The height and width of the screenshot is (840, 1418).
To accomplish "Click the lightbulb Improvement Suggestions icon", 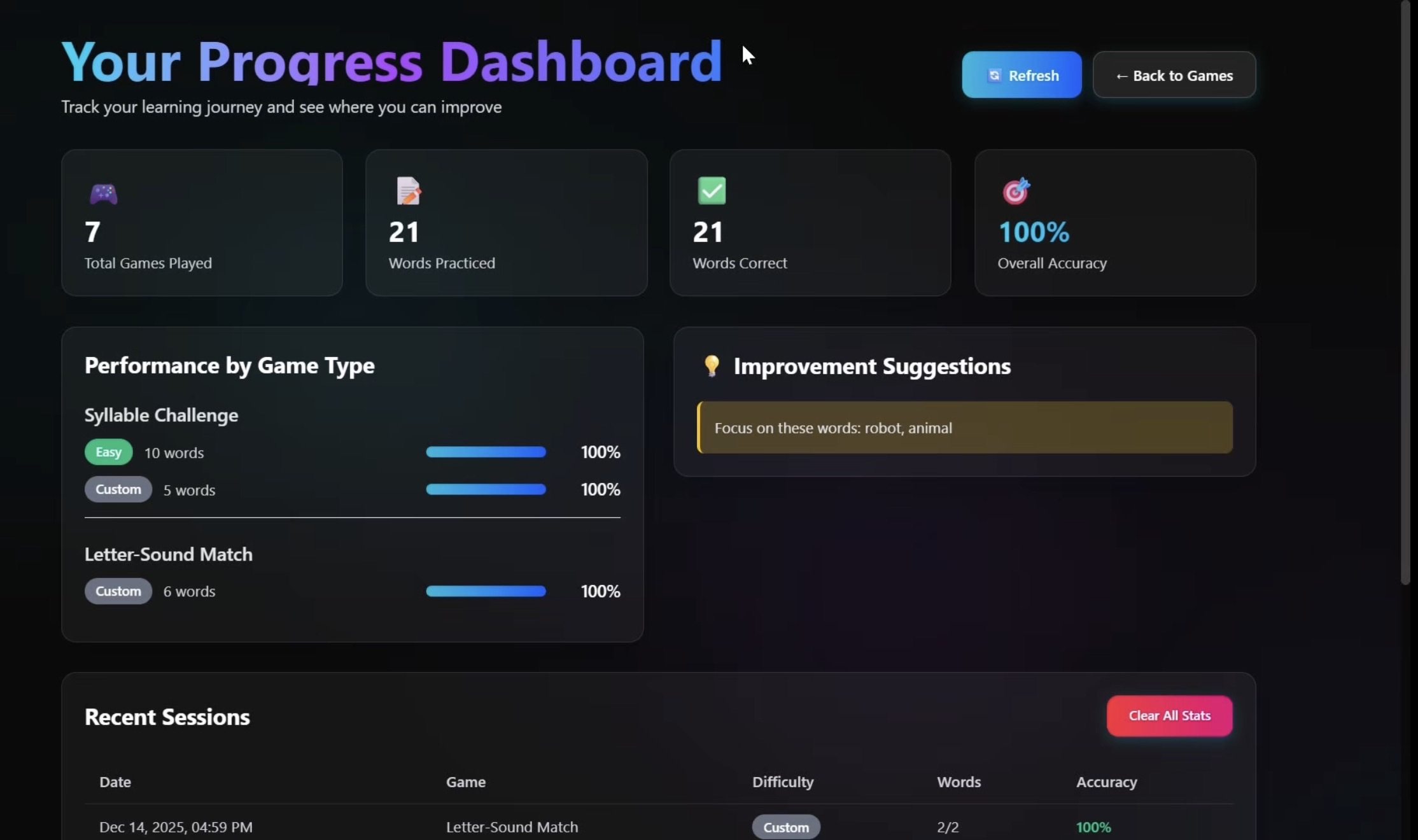I will tap(712, 366).
